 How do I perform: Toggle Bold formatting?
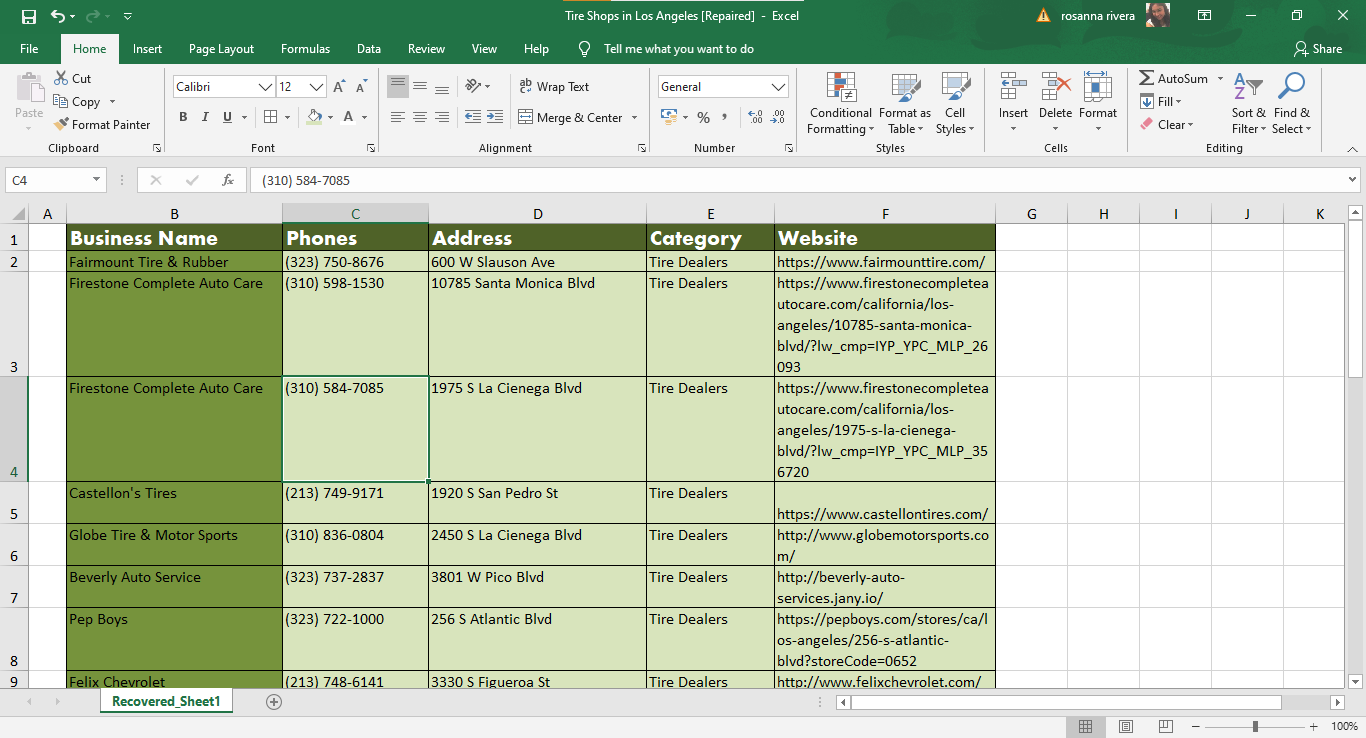point(183,117)
